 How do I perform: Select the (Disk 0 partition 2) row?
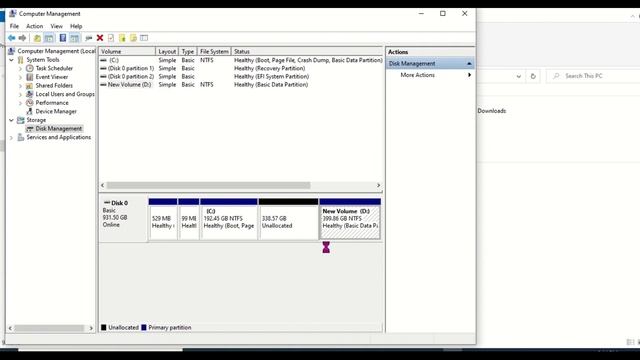241,76
